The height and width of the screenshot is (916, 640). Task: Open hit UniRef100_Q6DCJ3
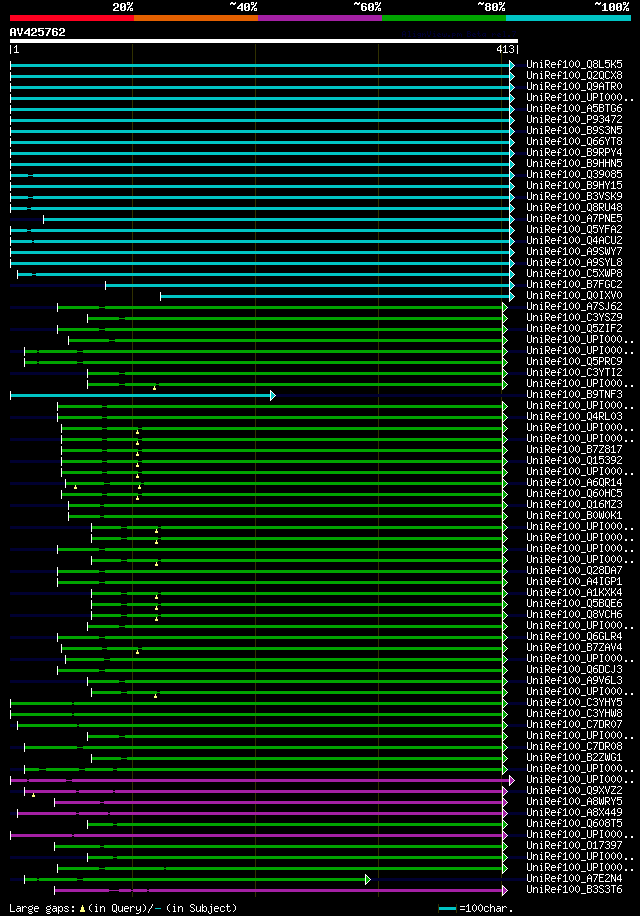tap(574, 669)
